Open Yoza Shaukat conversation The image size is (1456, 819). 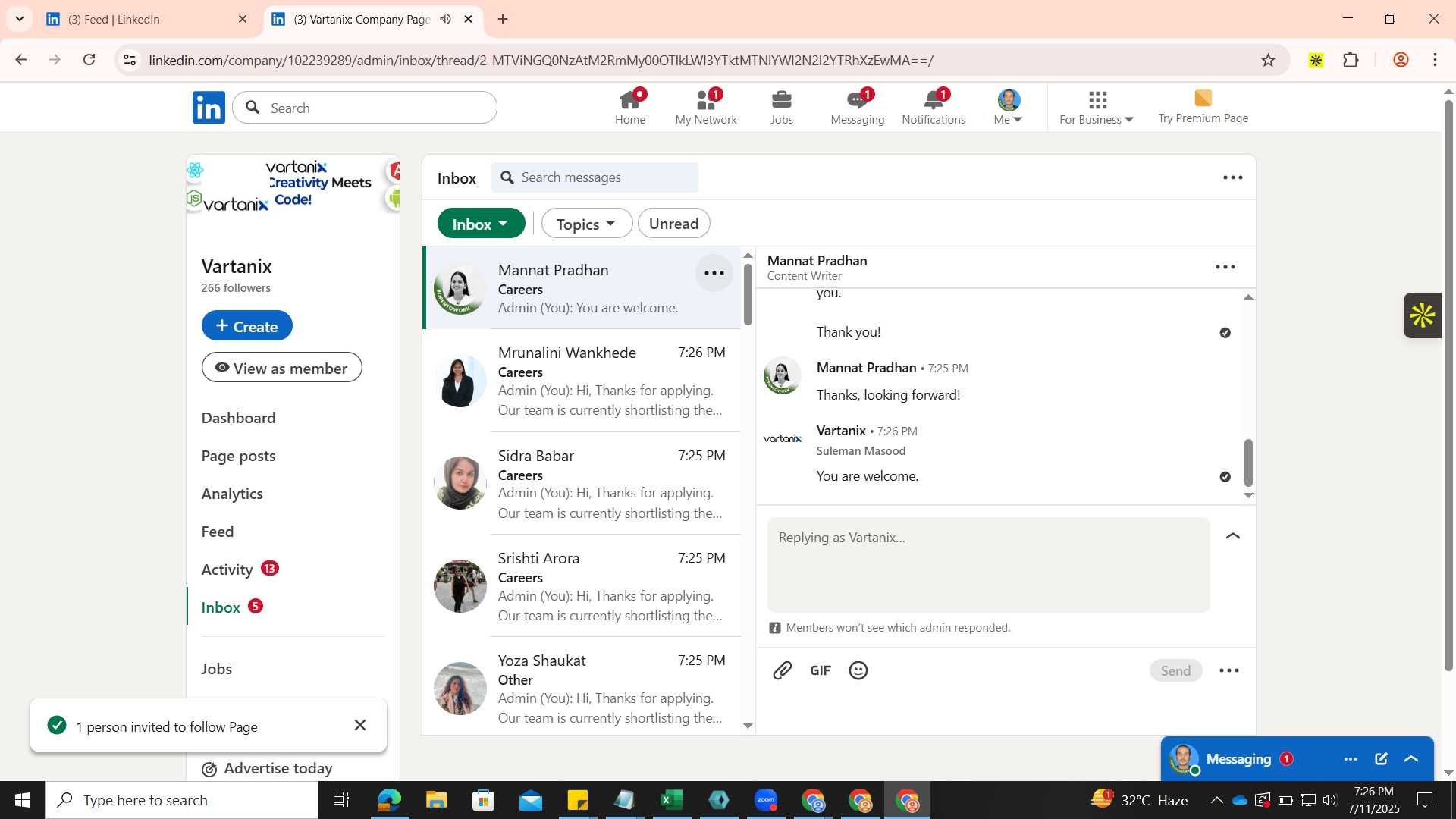click(x=582, y=686)
